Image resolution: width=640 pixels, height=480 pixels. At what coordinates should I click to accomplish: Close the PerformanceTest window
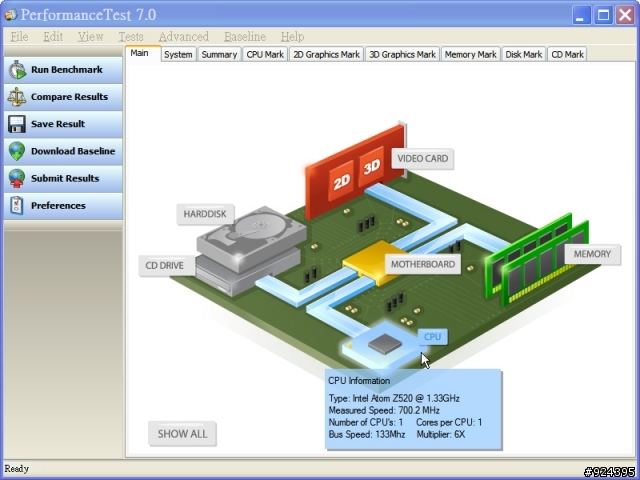(625, 16)
